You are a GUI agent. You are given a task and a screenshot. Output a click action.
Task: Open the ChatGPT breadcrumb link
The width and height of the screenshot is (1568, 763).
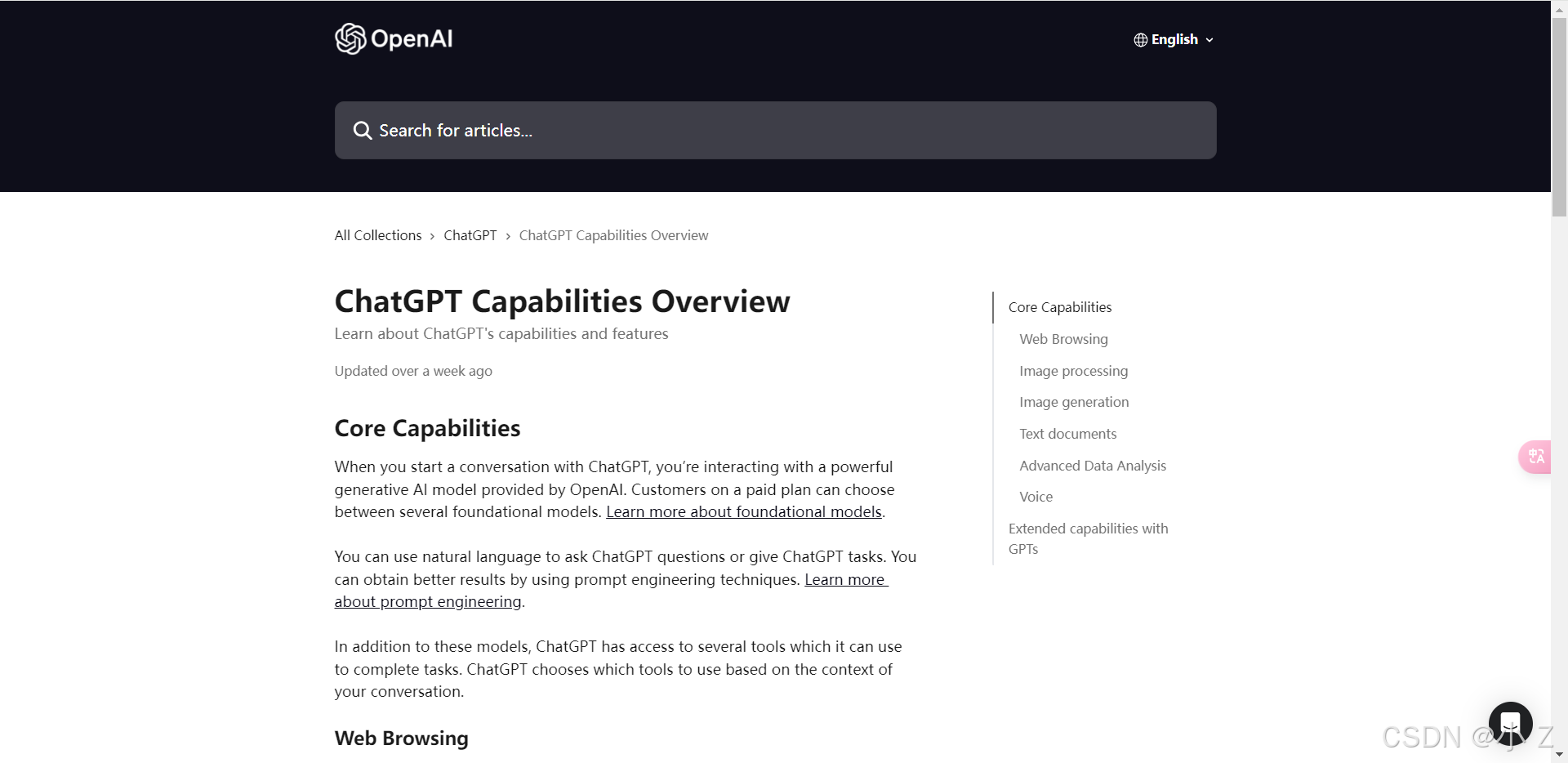coord(470,235)
